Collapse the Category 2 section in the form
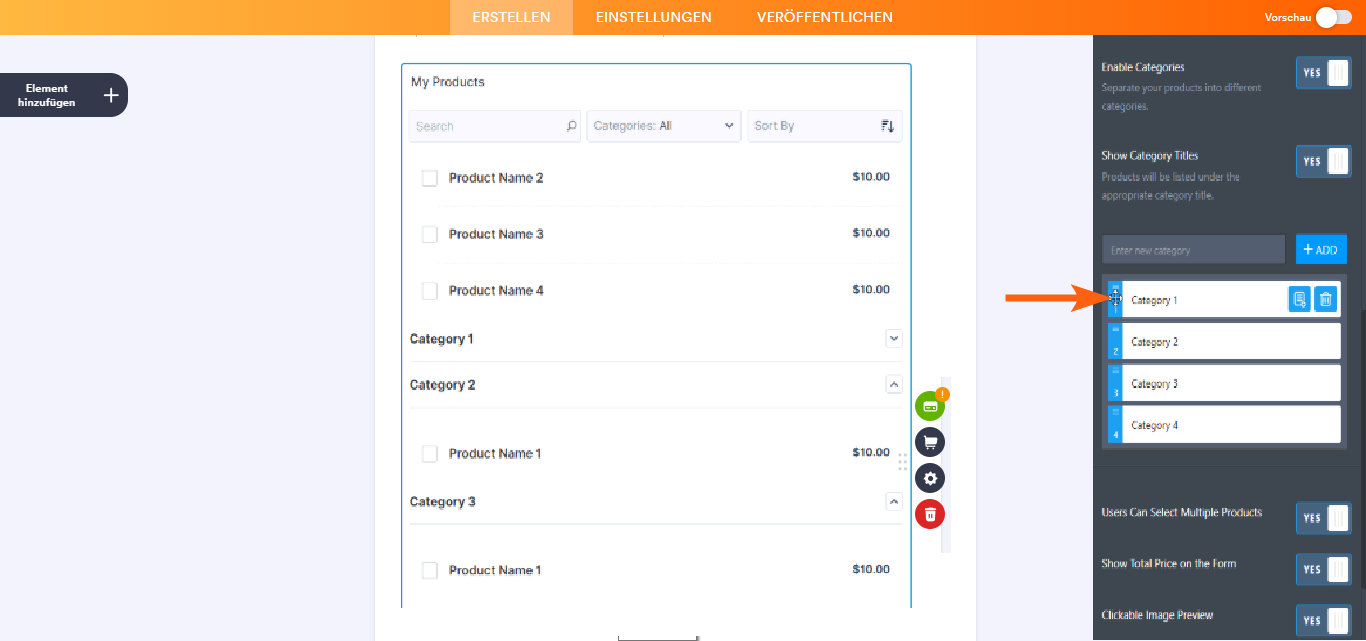The width and height of the screenshot is (1366, 641). [x=894, y=384]
